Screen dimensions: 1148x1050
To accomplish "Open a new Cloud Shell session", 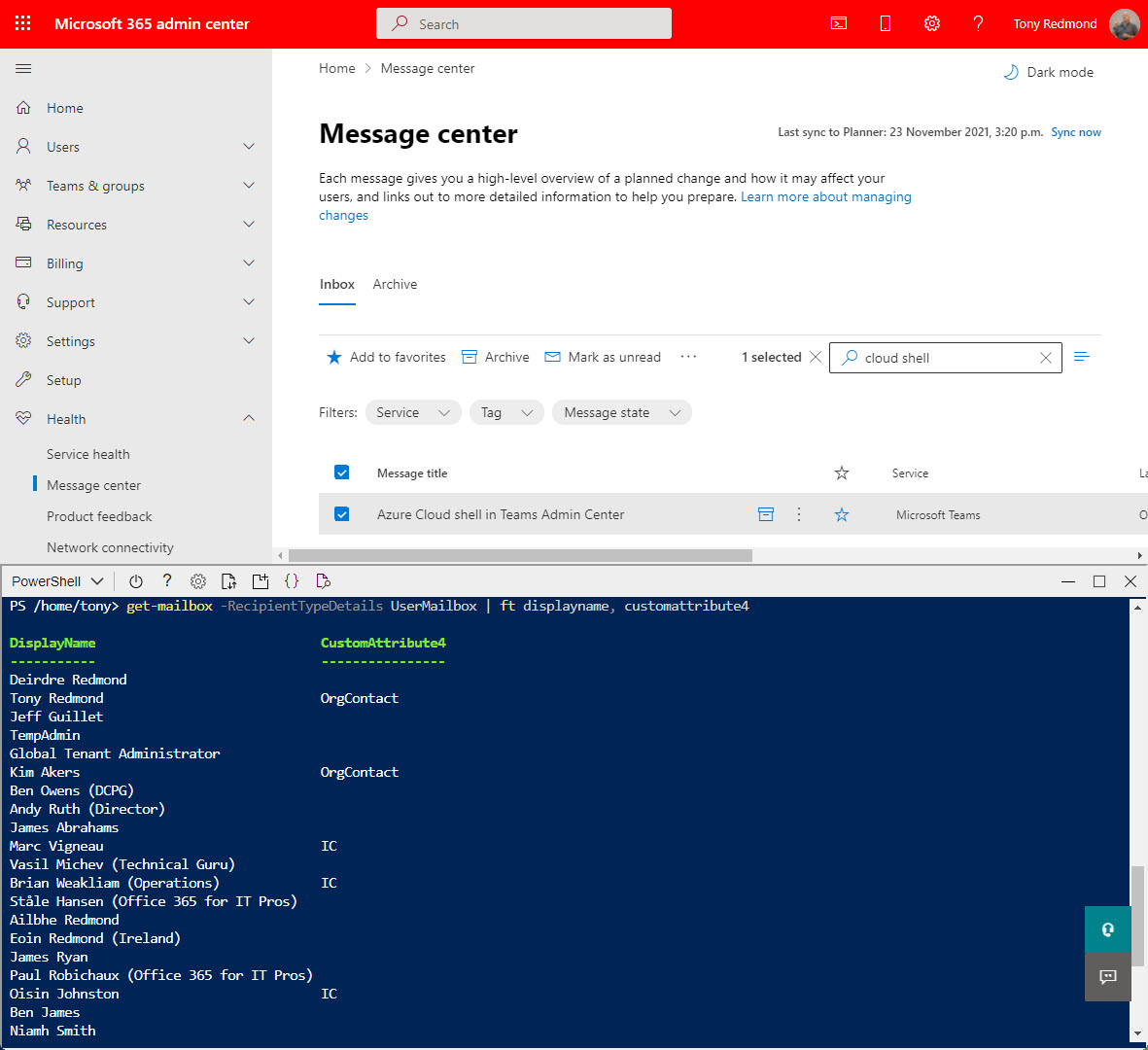I will tap(261, 580).
